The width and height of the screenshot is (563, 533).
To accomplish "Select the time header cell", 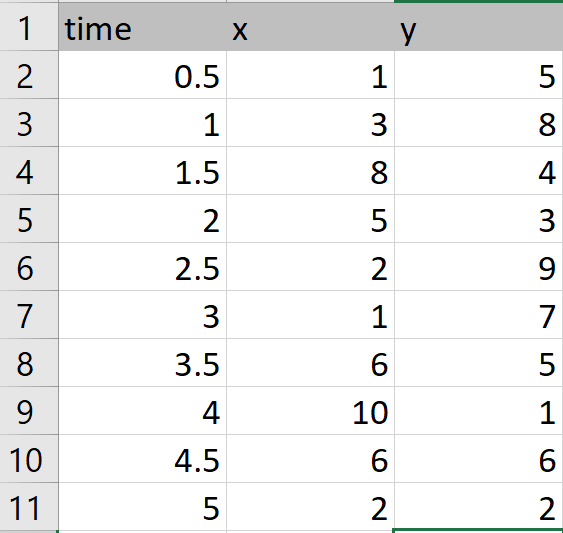I will pyautogui.click(x=143, y=27).
